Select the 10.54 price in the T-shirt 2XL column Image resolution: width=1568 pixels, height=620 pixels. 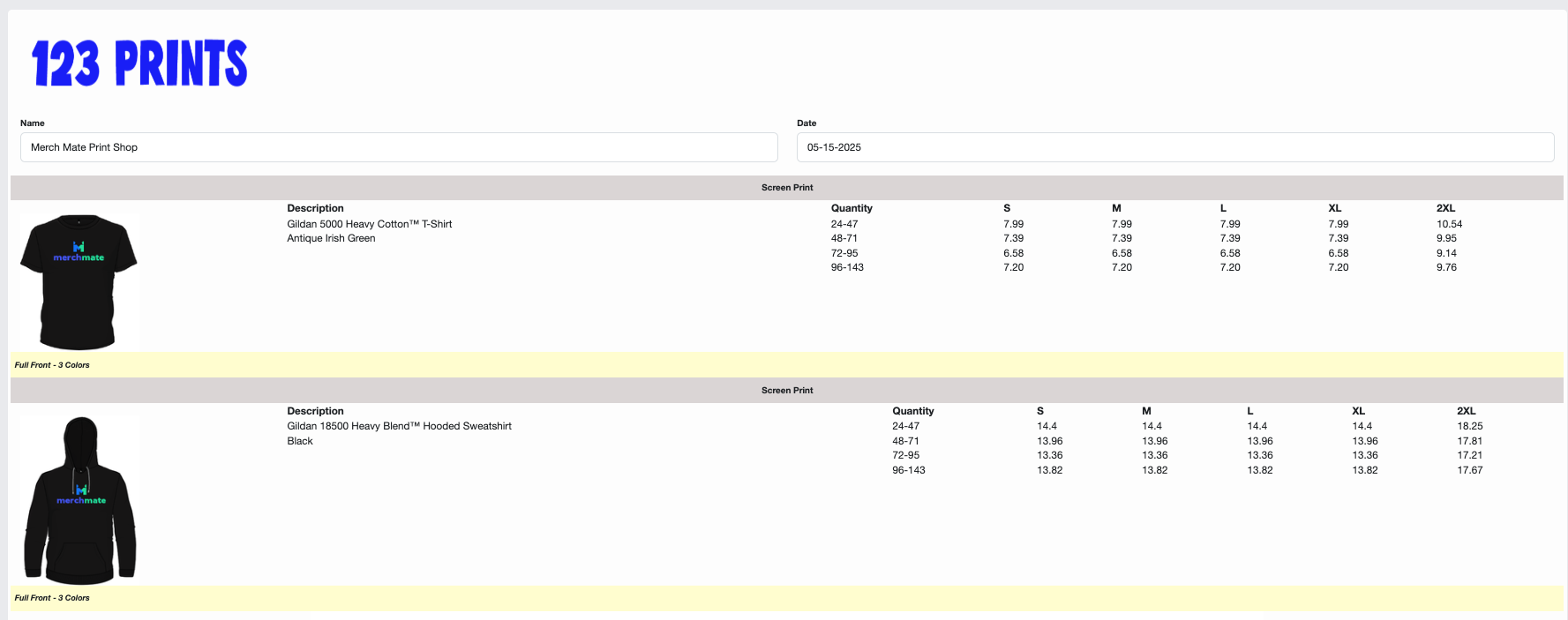(x=1449, y=224)
